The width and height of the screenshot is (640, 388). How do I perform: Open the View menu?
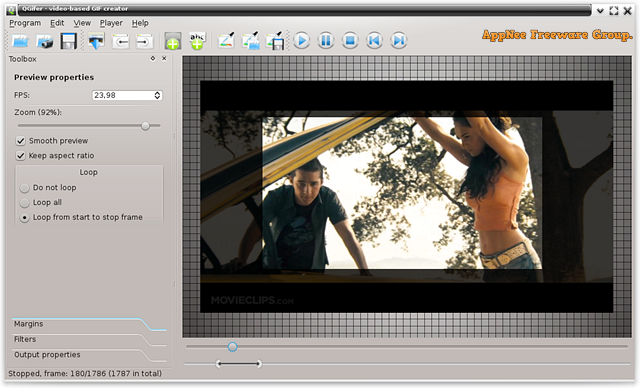82,23
